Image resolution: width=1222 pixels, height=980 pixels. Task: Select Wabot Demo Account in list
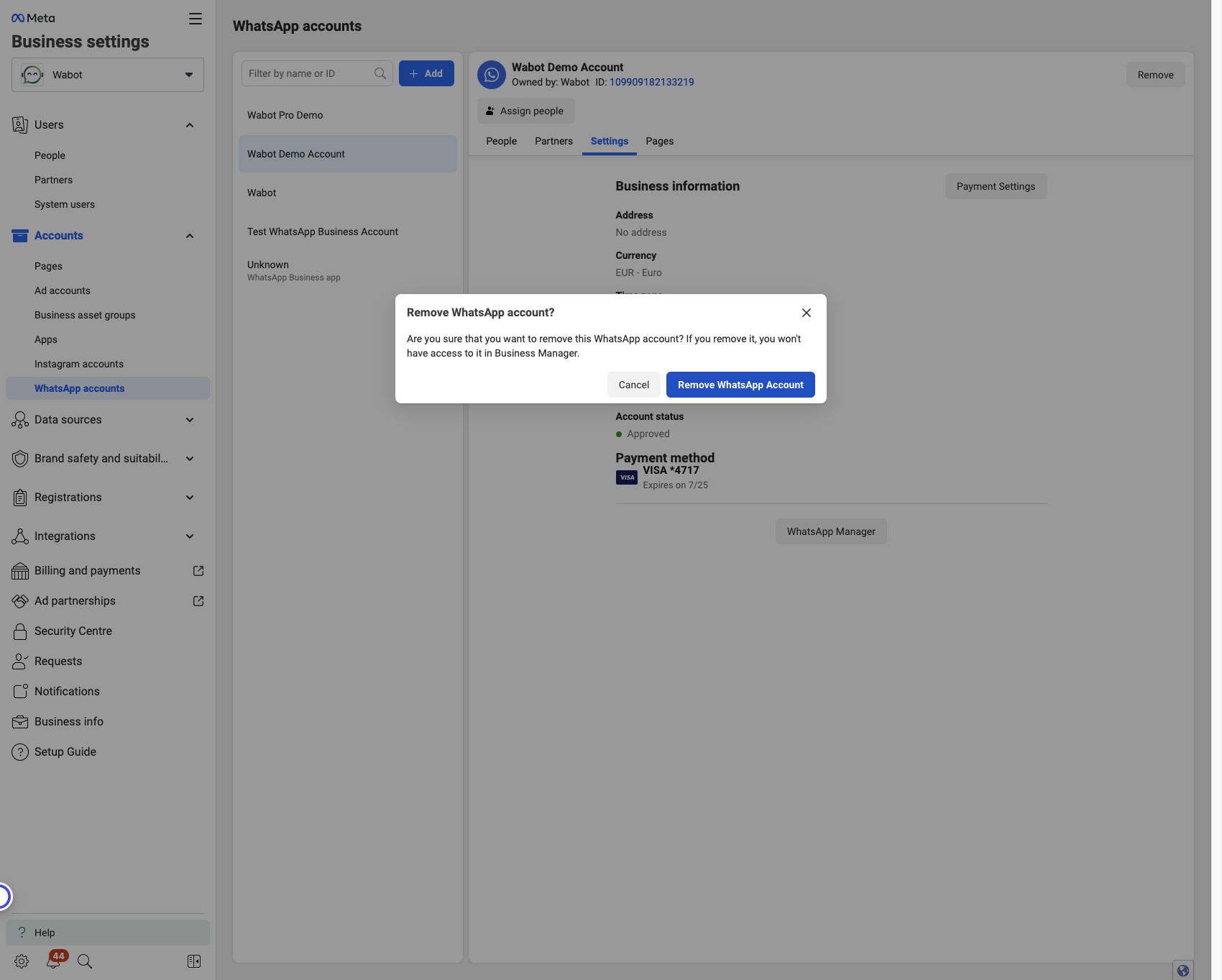click(348, 154)
